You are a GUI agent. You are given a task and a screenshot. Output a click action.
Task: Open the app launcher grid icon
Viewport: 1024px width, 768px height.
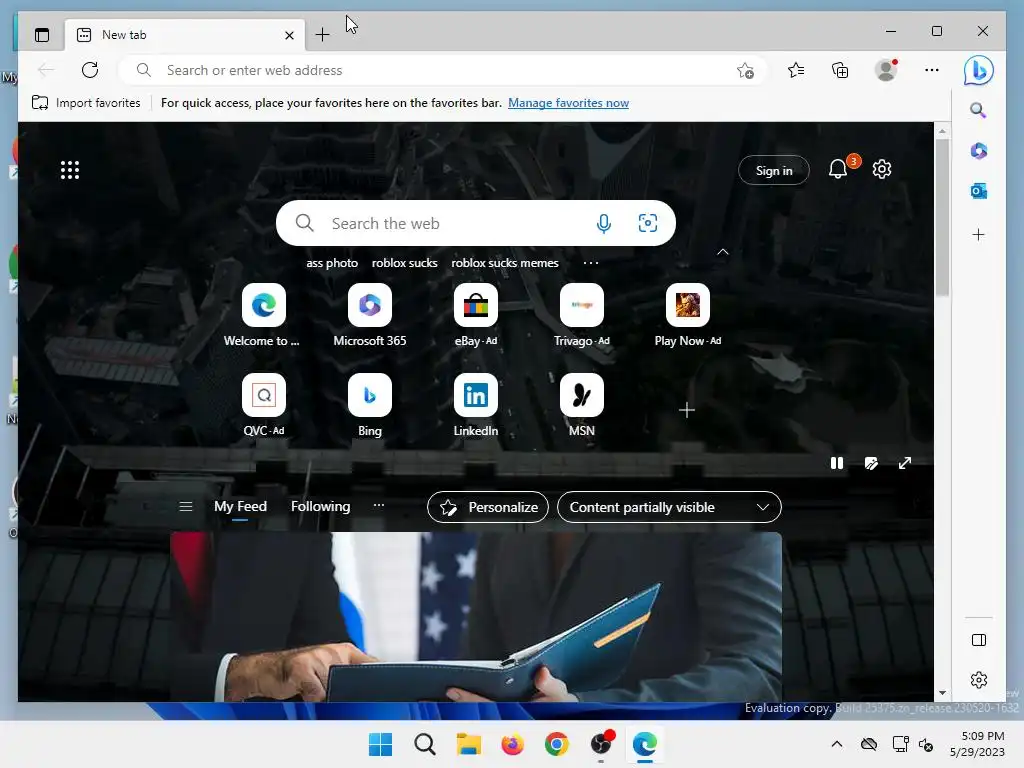[x=70, y=170]
